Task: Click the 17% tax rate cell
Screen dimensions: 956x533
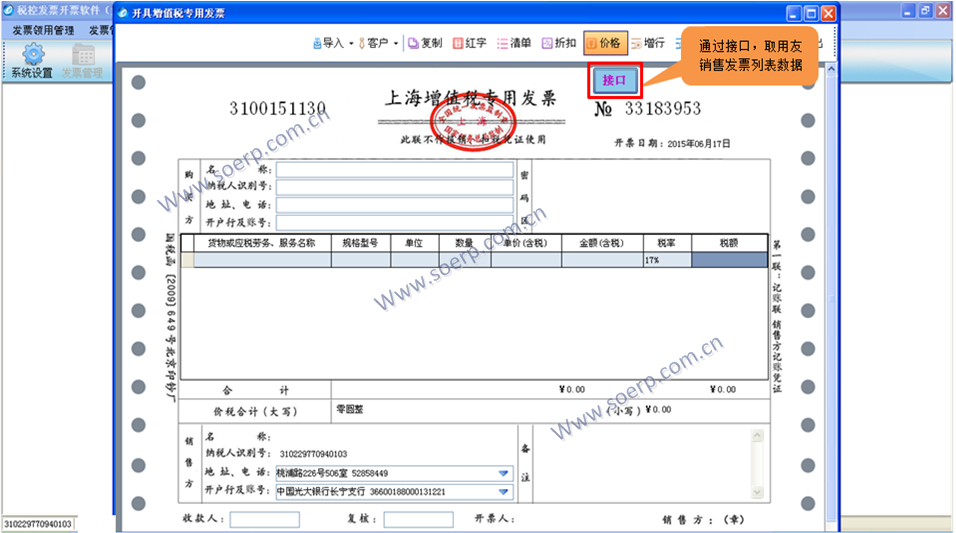Action: 667,260
